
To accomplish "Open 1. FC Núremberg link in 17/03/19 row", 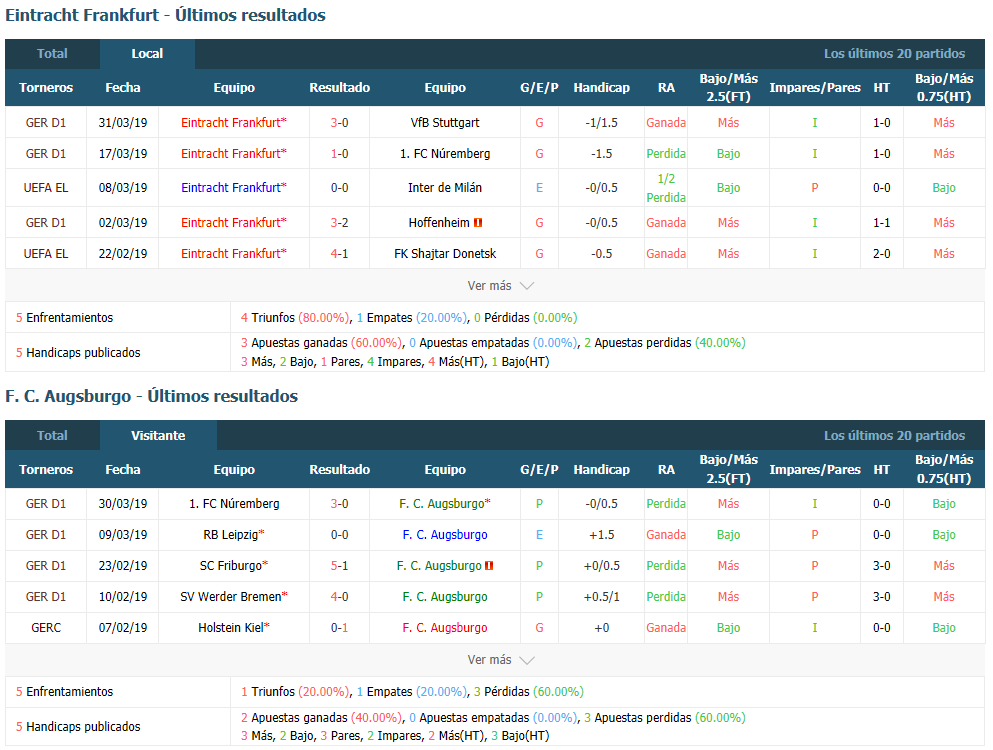I will tap(445, 154).
